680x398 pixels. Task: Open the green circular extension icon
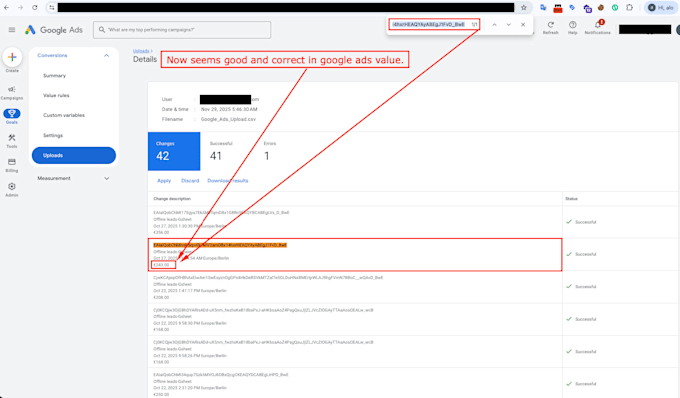click(x=615, y=7)
